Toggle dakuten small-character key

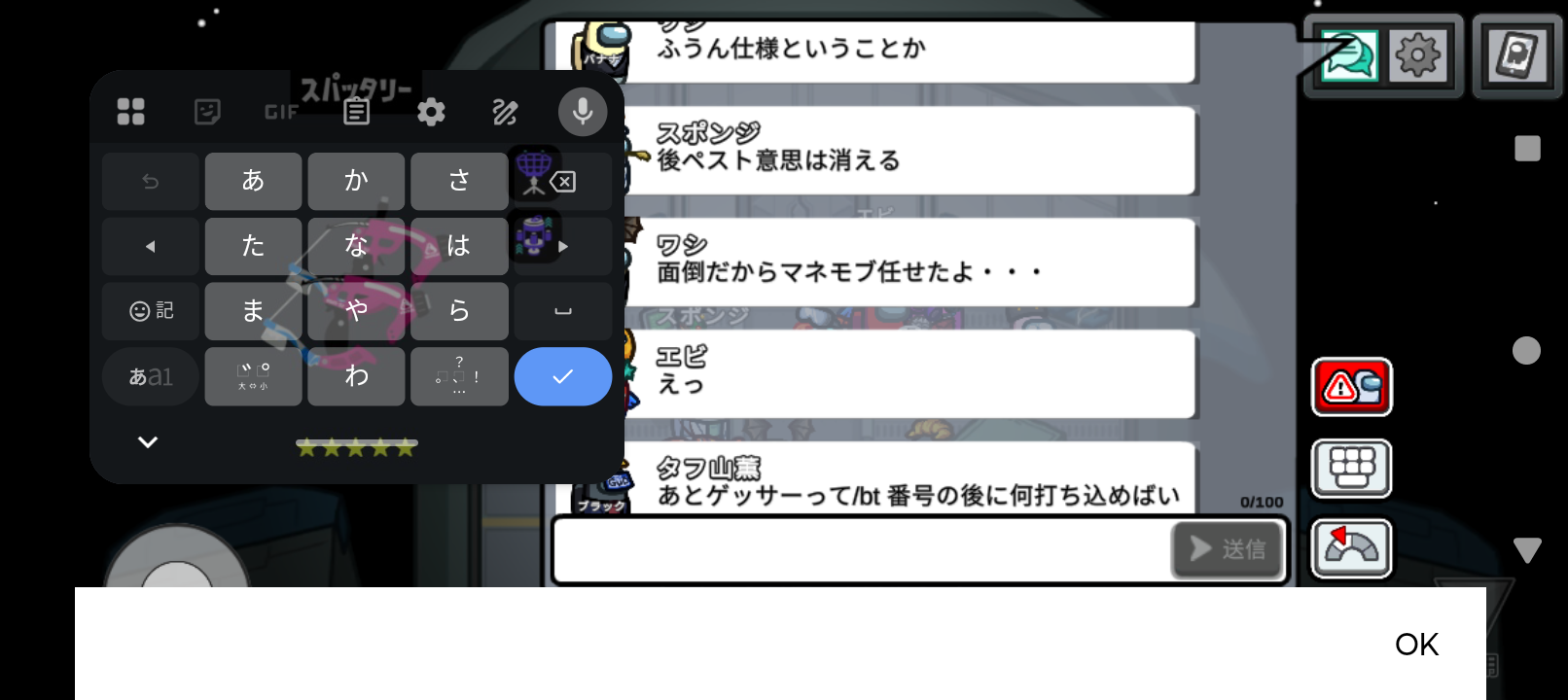point(253,376)
